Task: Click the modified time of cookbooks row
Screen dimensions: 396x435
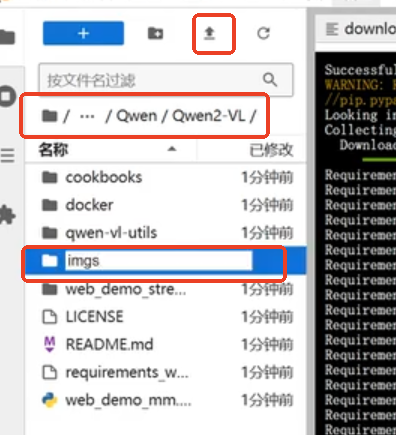Action: point(267,177)
